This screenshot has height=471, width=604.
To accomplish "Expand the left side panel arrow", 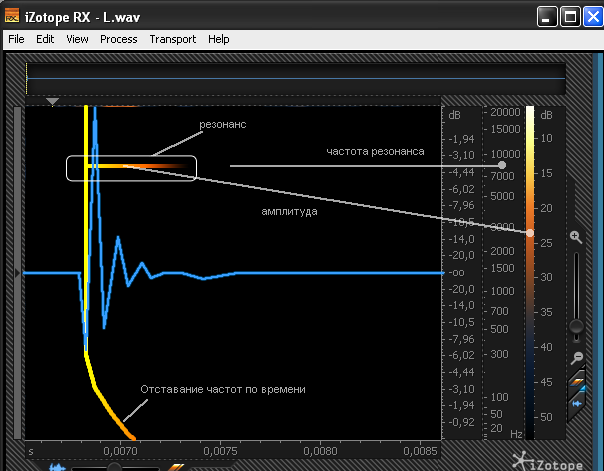I will tap(17, 273).
